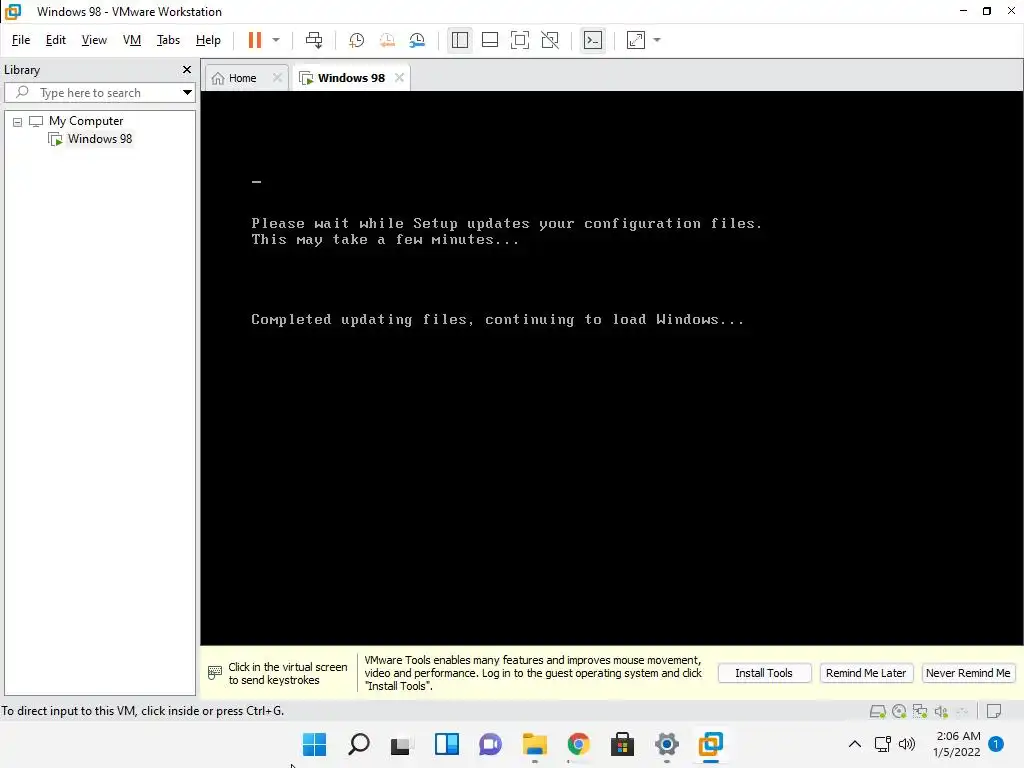Click the keyboard icon in the hint bar

coord(215,673)
